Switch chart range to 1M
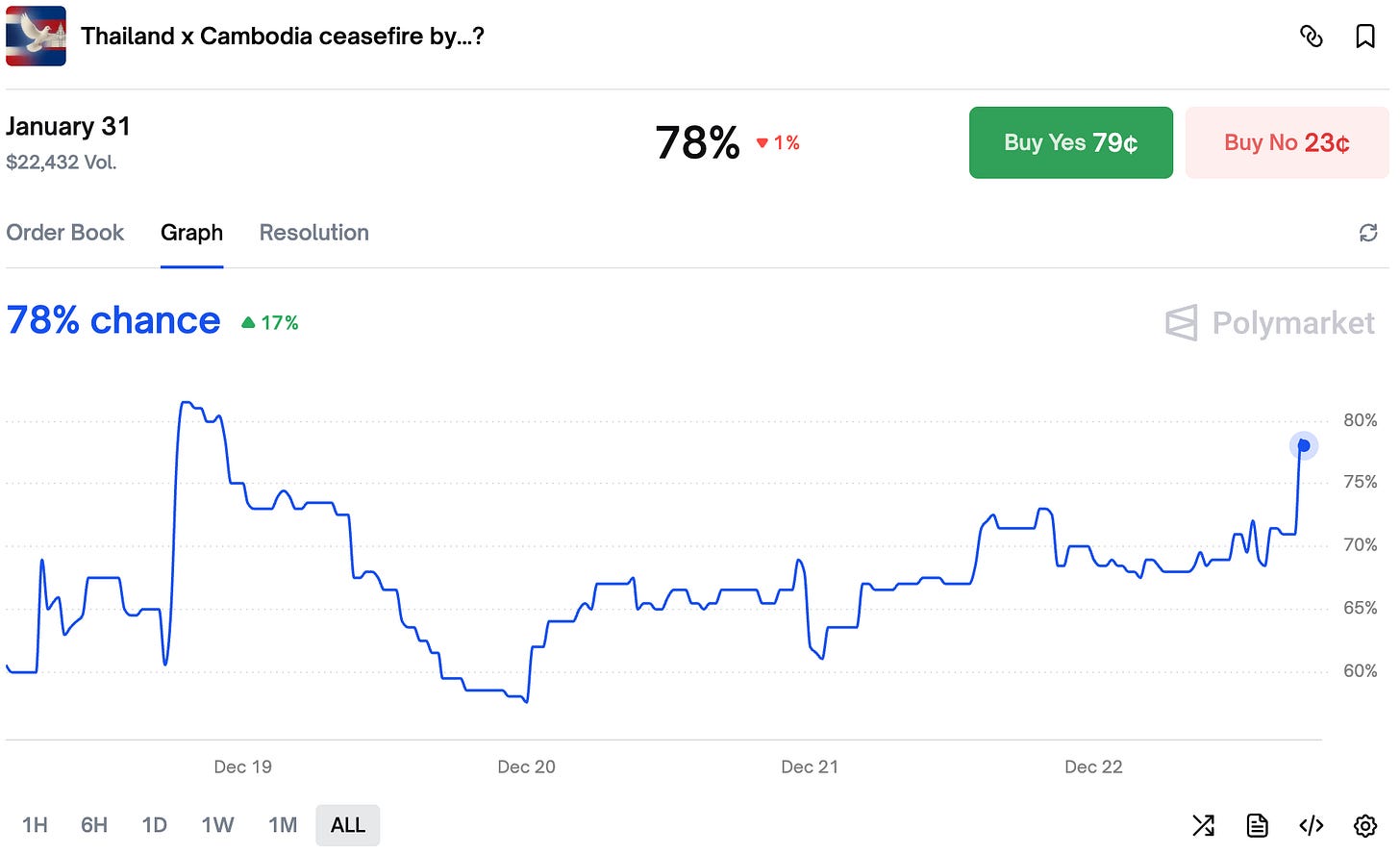Viewport: 1400px width, 854px height. click(283, 825)
